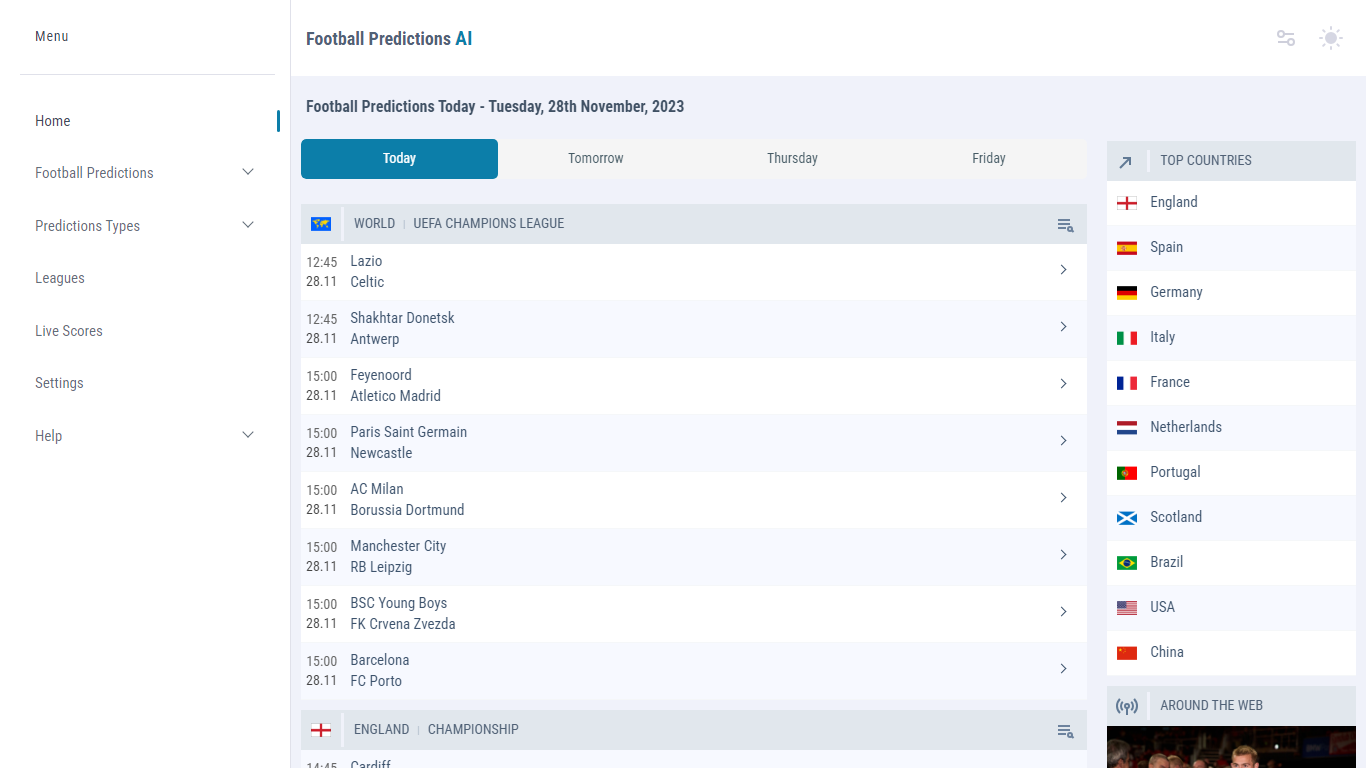Click the Brazil flag icon
The height and width of the screenshot is (768, 1366).
click(x=1127, y=563)
